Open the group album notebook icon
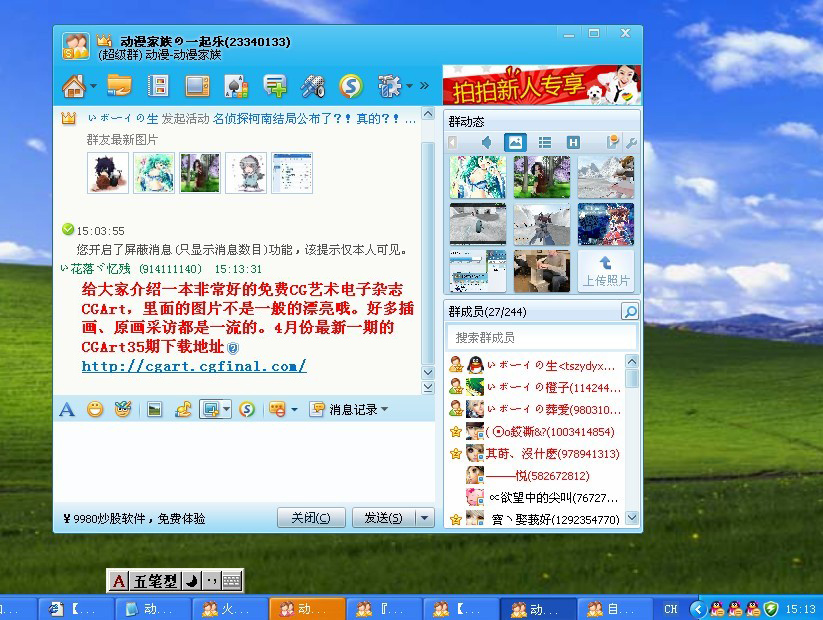Screen dimensions: 823x620 coord(158,87)
